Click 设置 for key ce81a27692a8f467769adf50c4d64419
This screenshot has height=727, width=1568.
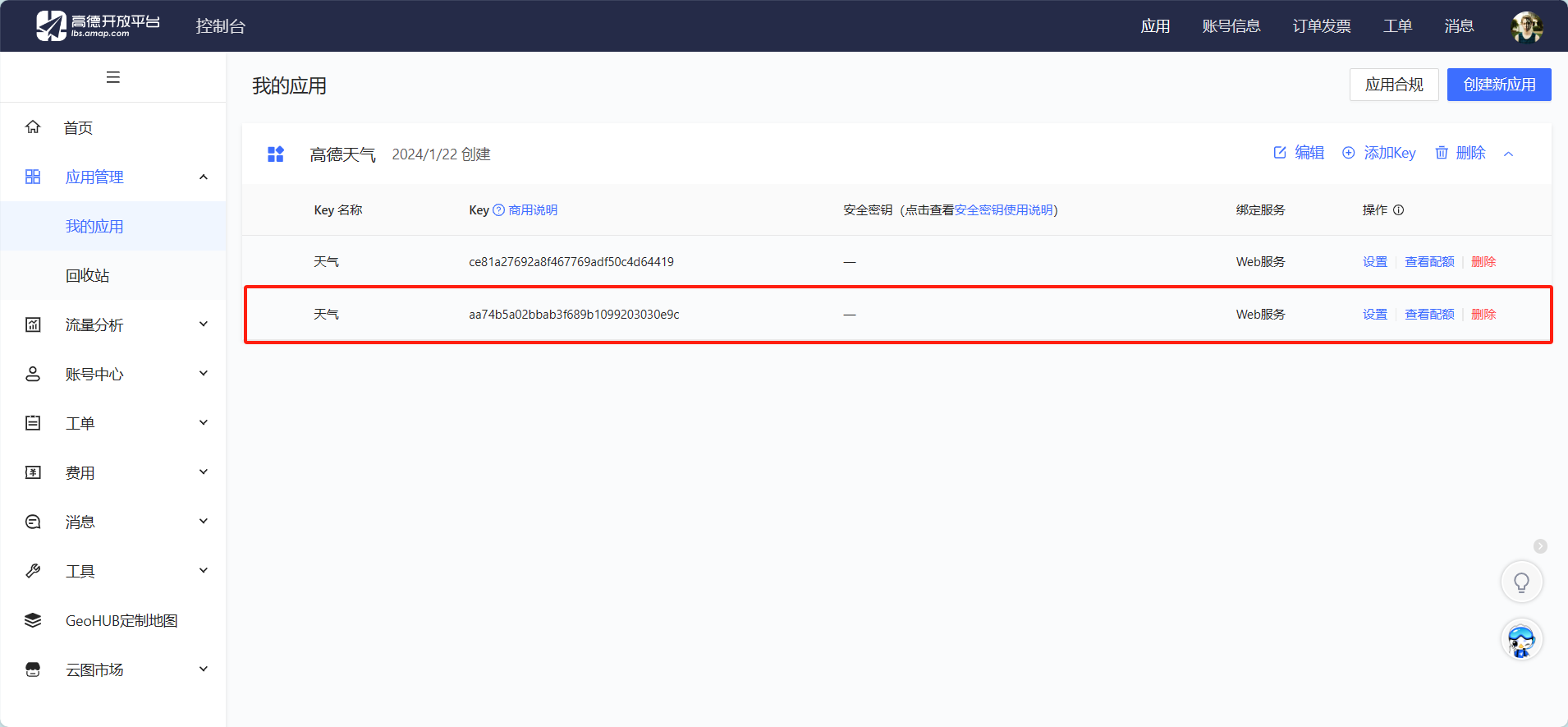pos(1375,262)
